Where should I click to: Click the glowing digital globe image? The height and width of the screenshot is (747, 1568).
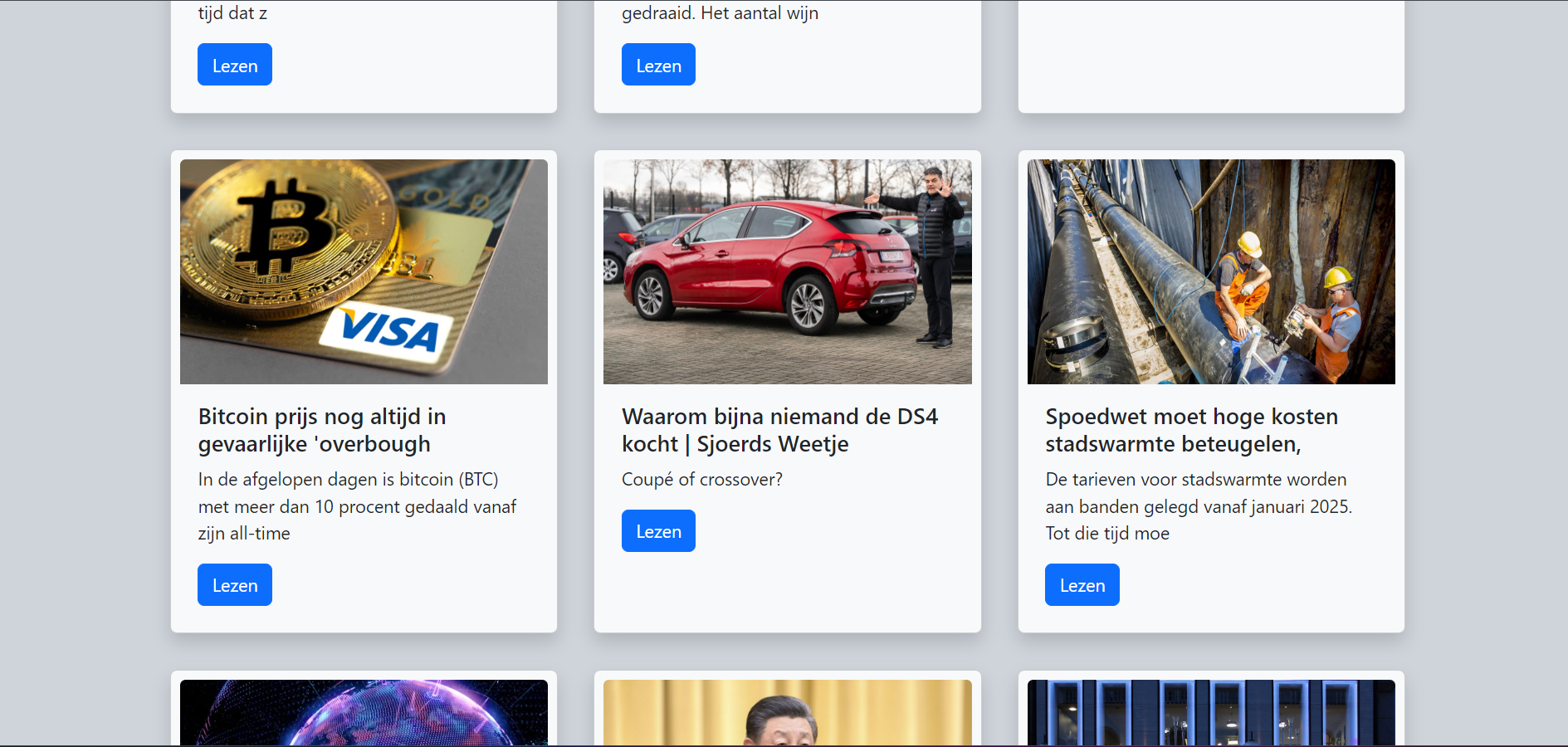coord(364,712)
